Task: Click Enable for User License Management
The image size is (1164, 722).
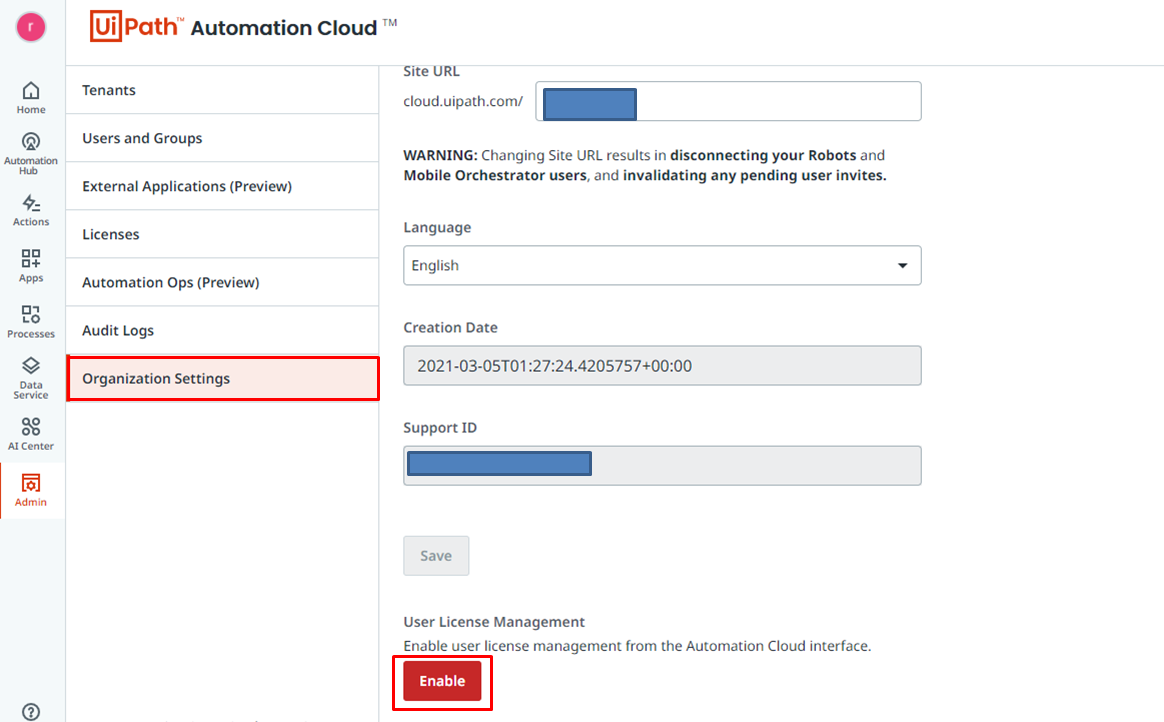Action: [442, 681]
